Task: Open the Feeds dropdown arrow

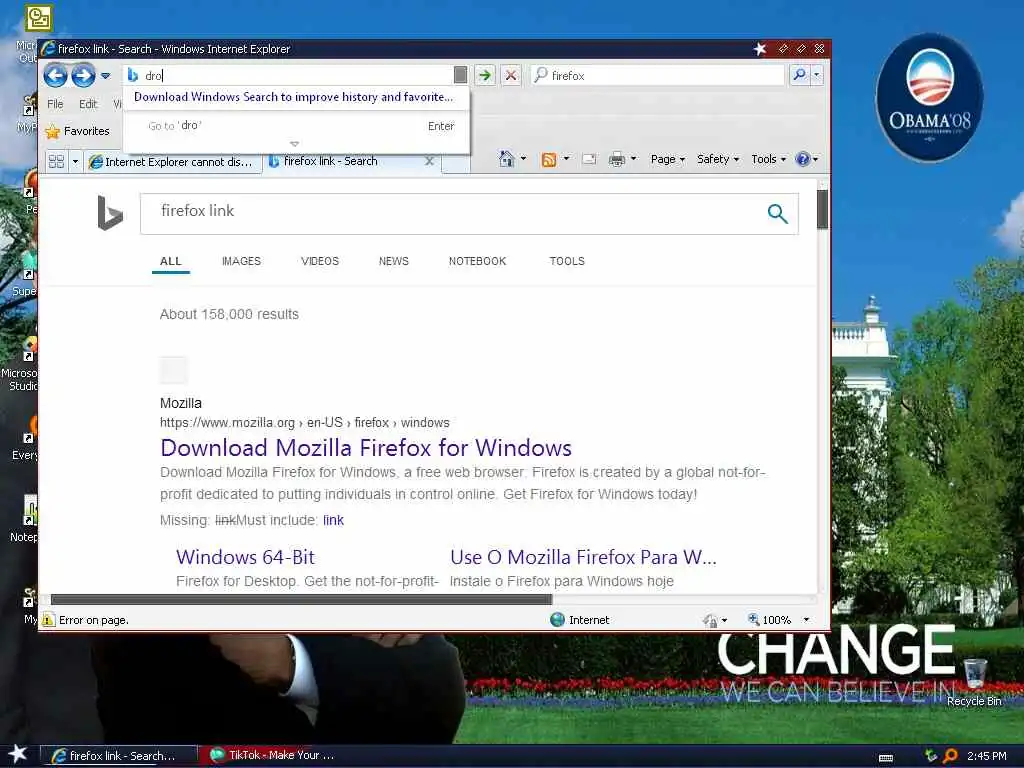Action: tap(566, 159)
